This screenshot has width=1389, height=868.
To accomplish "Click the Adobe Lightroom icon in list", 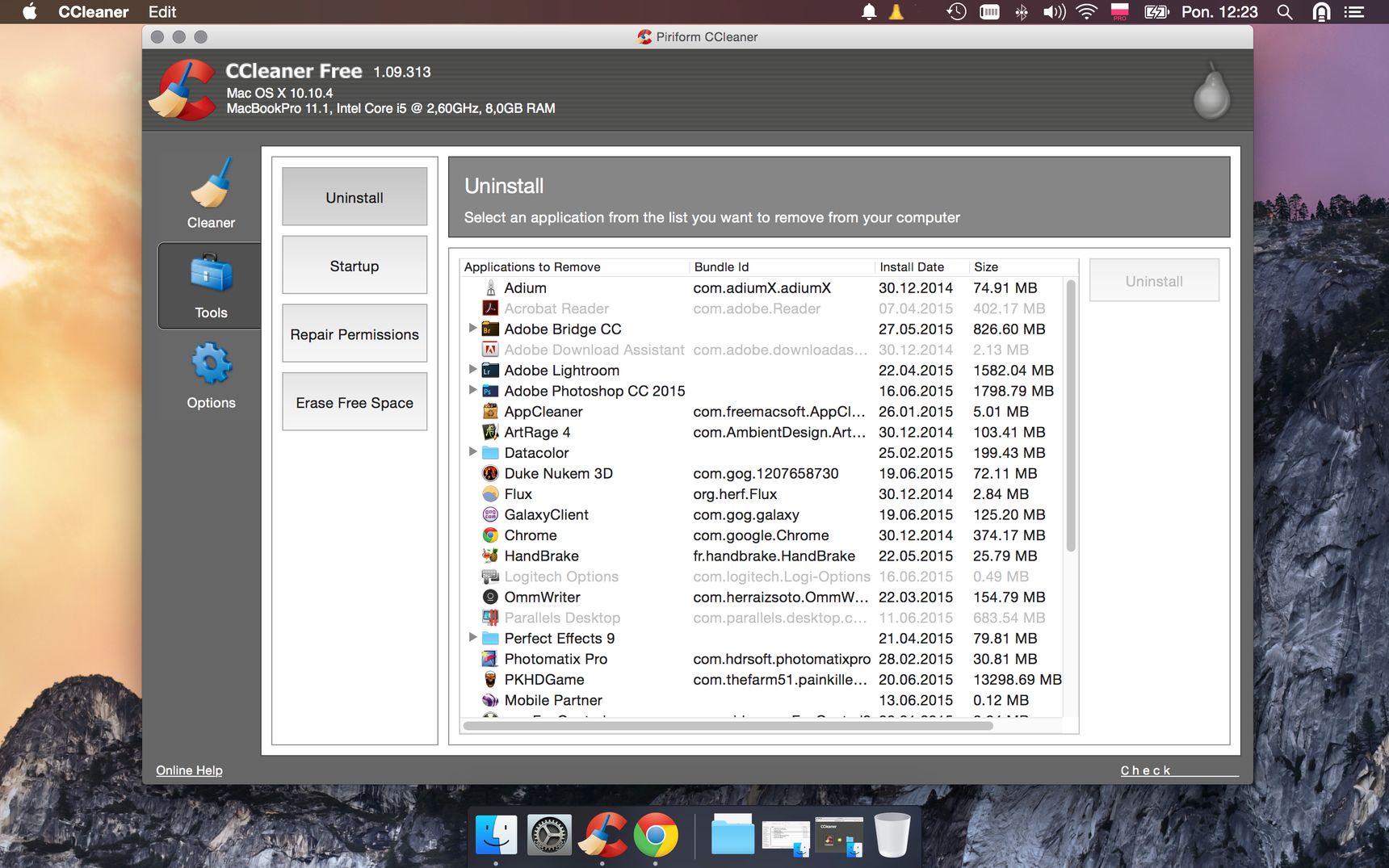I will (x=490, y=370).
